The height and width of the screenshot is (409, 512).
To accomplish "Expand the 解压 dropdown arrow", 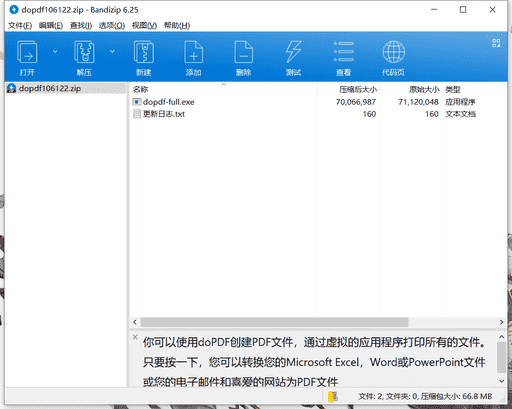I will 112,52.
